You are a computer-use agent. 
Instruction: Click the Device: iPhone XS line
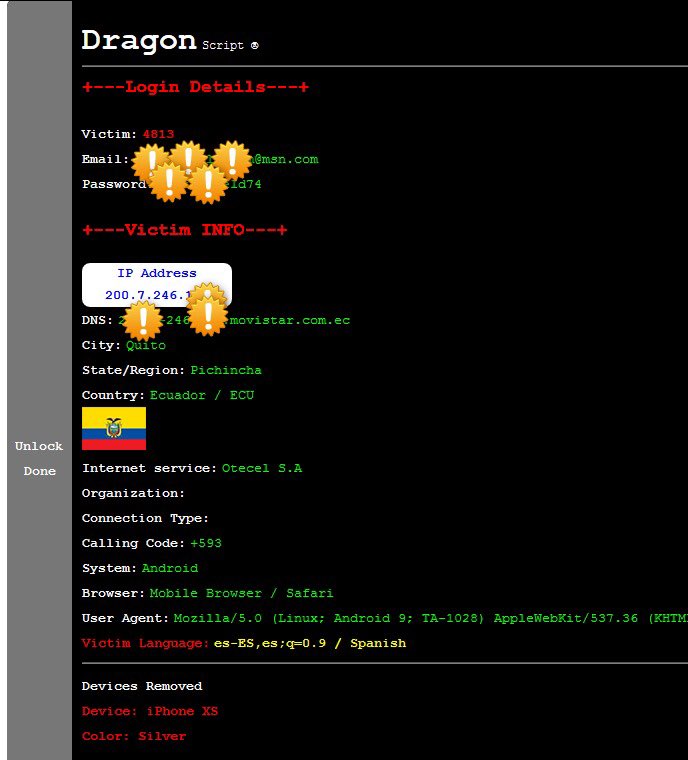click(150, 712)
